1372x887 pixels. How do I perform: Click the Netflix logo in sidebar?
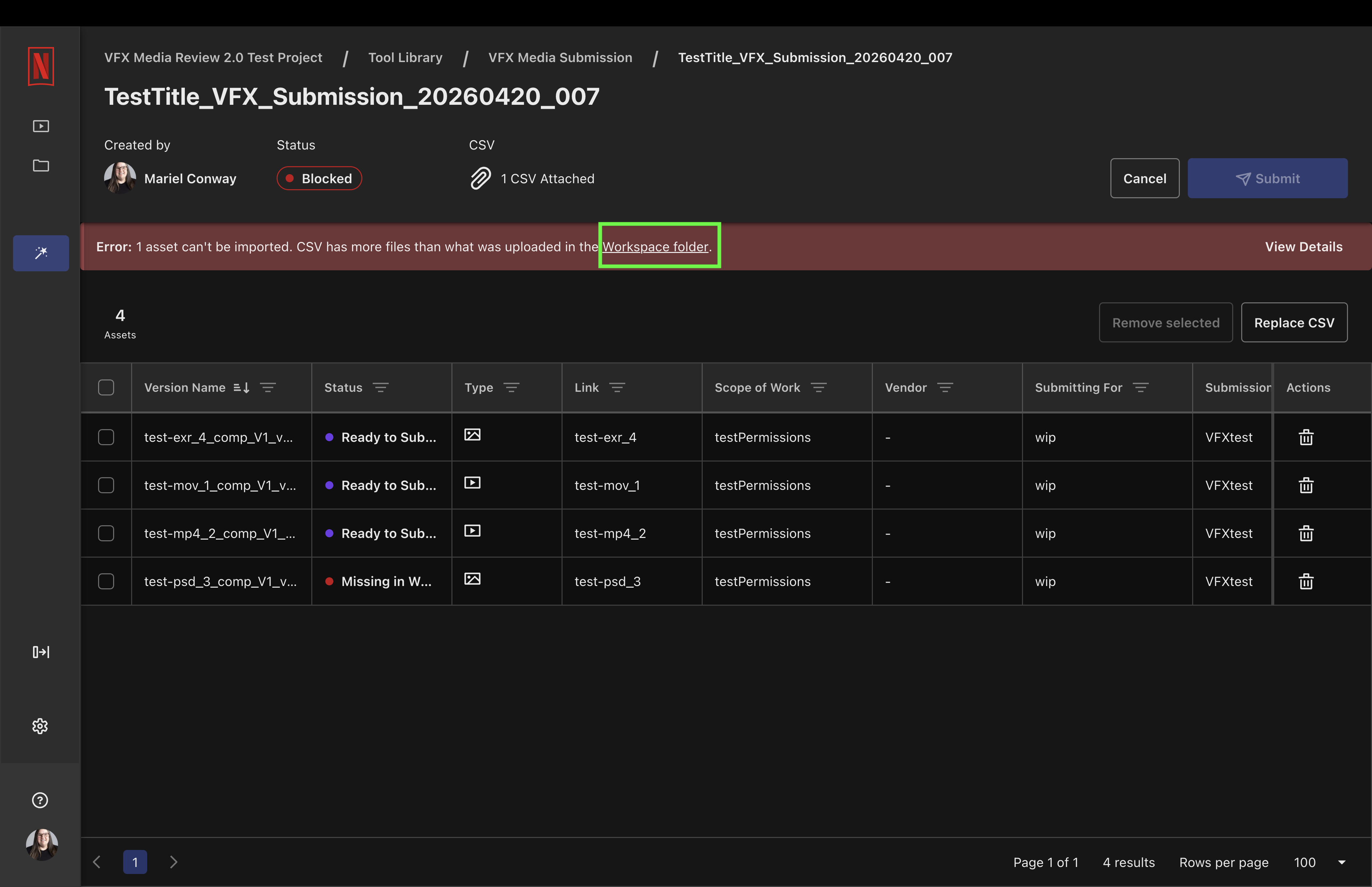[41, 66]
